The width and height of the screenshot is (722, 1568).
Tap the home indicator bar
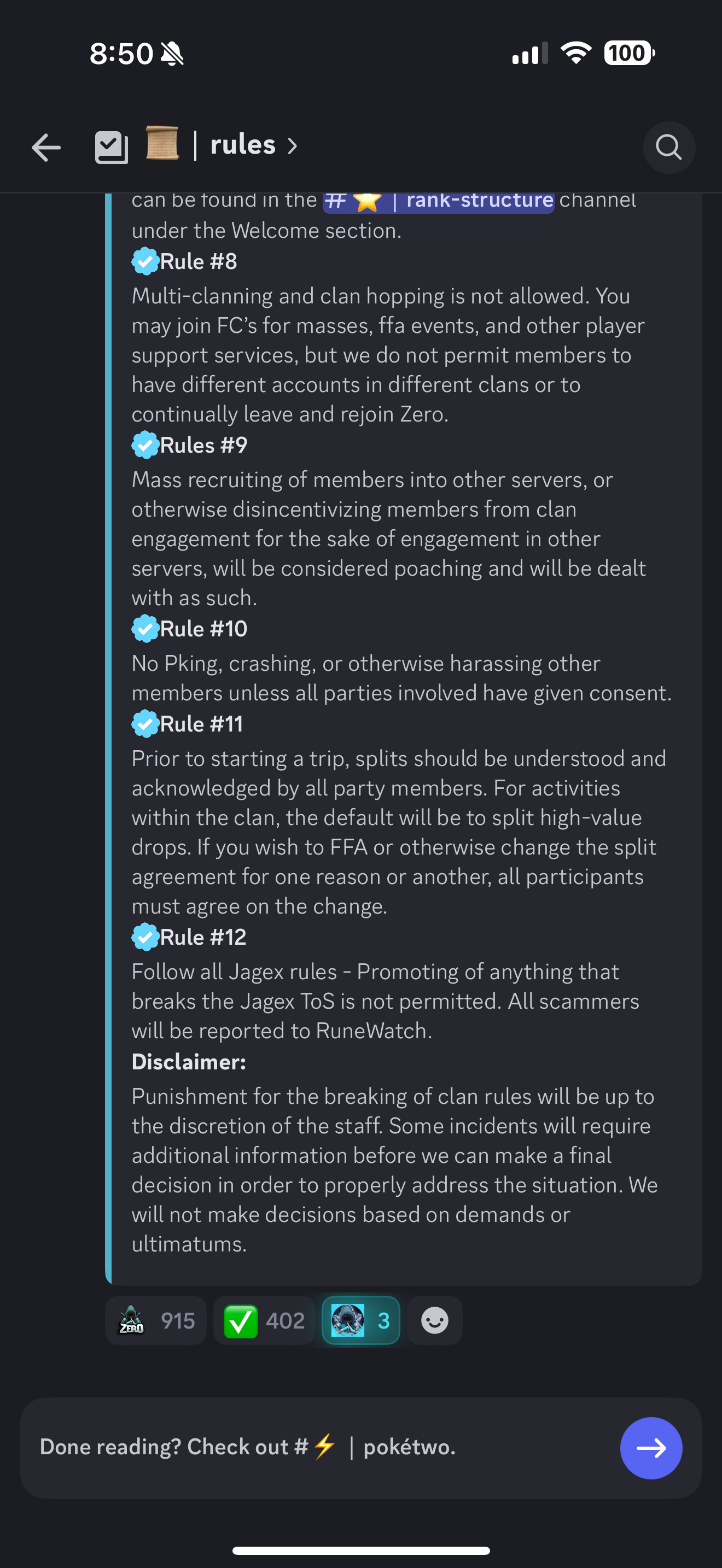pyautogui.click(x=361, y=1551)
